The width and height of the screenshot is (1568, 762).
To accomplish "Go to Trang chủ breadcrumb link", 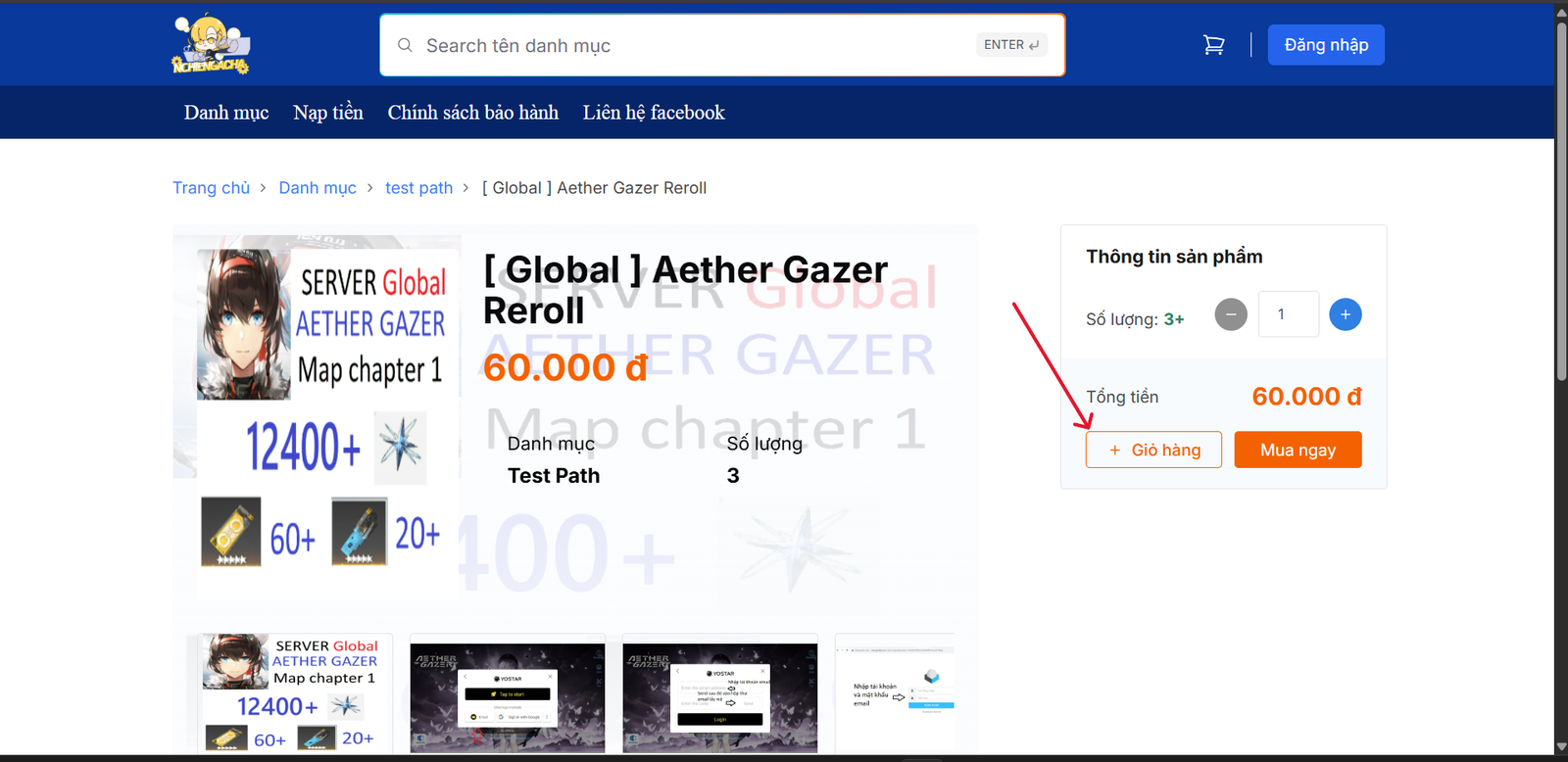I will pyautogui.click(x=212, y=188).
